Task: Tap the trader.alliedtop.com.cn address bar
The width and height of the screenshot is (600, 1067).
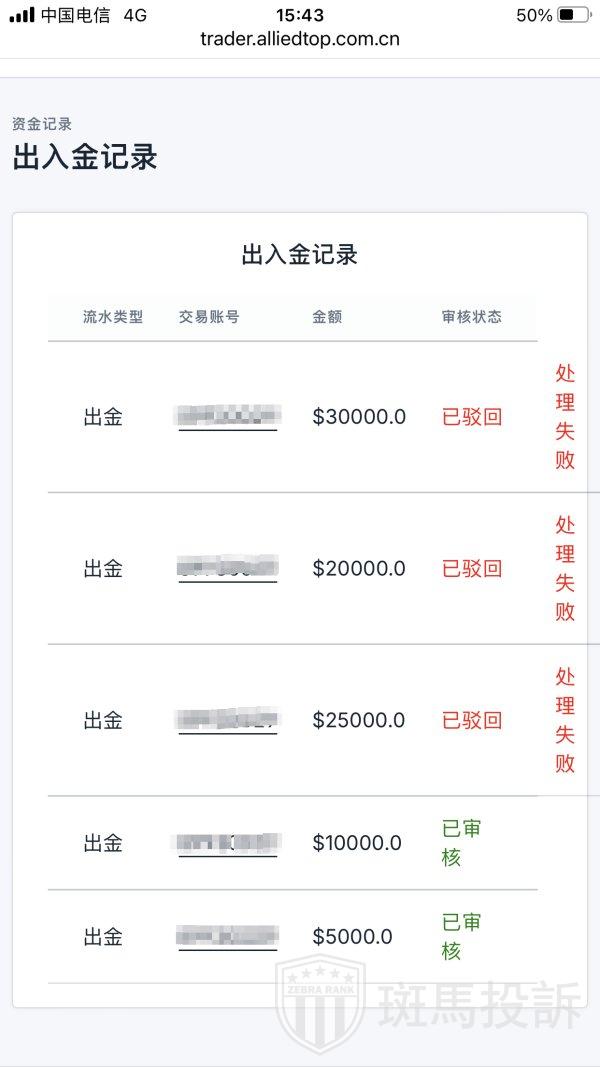Action: tap(300, 40)
